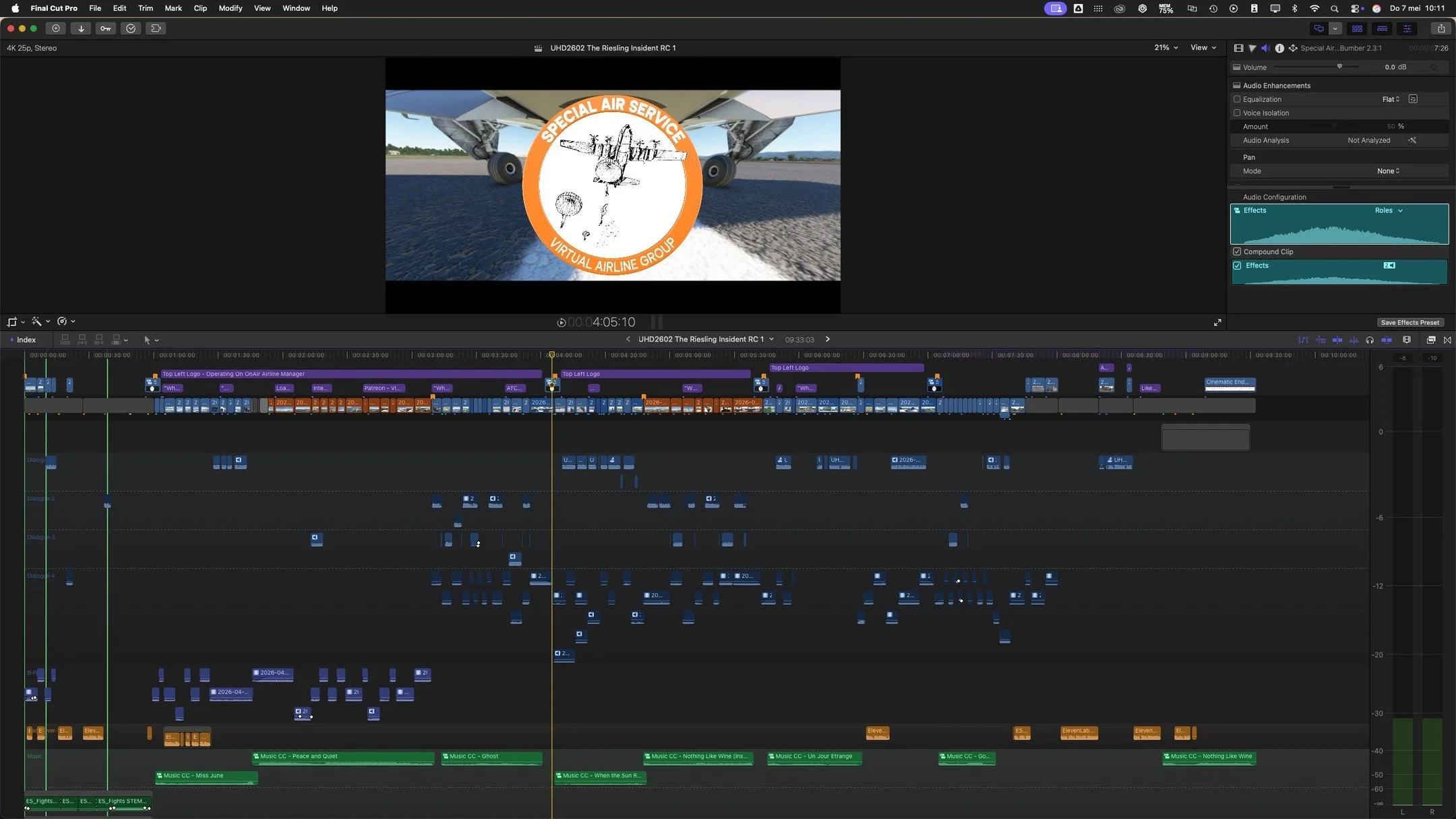Open macOS Spotlight search icon

[1334, 8]
